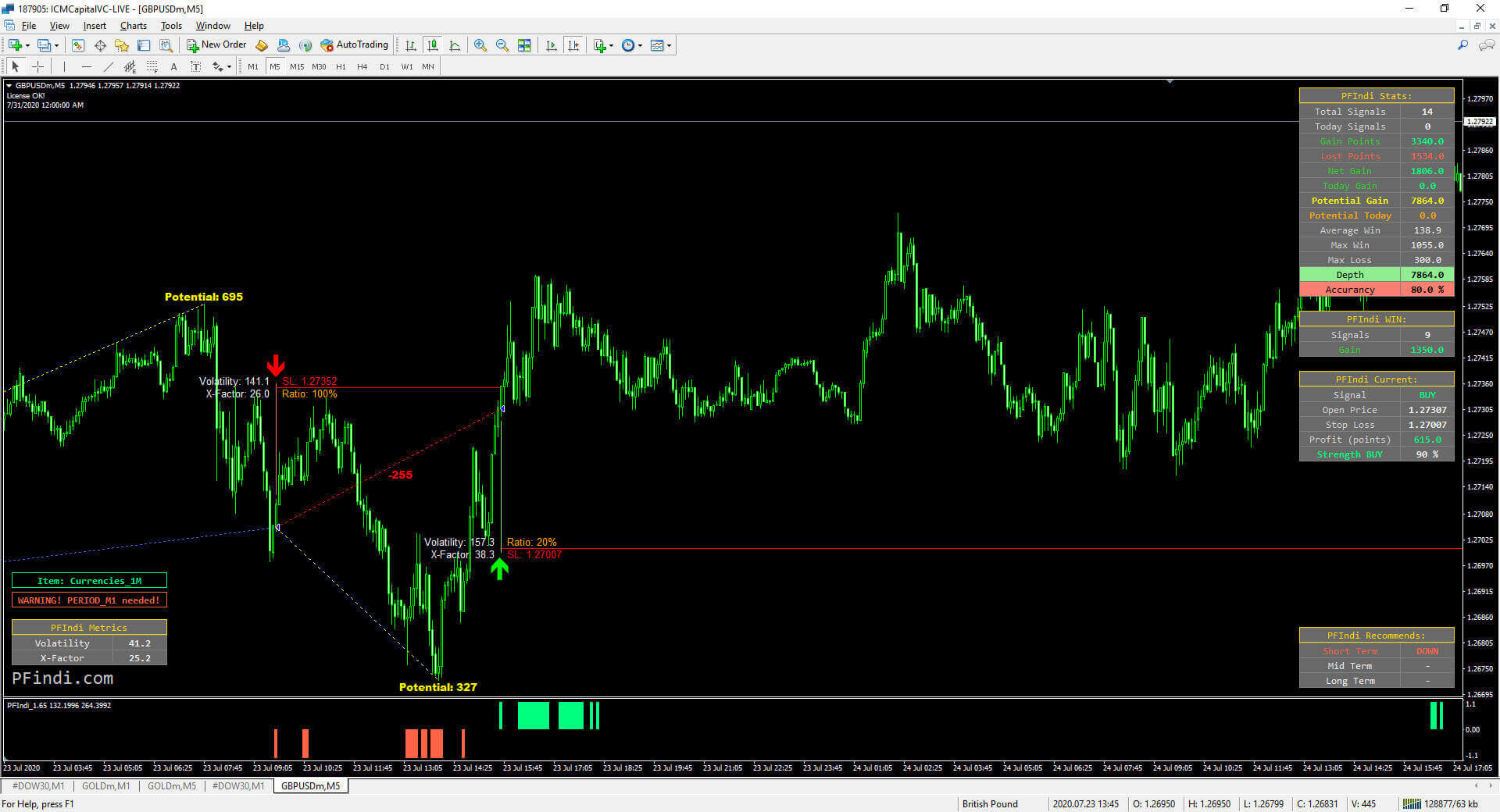Open the new chart dropdown arrow
The image size is (1500, 812).
point(27,45)
